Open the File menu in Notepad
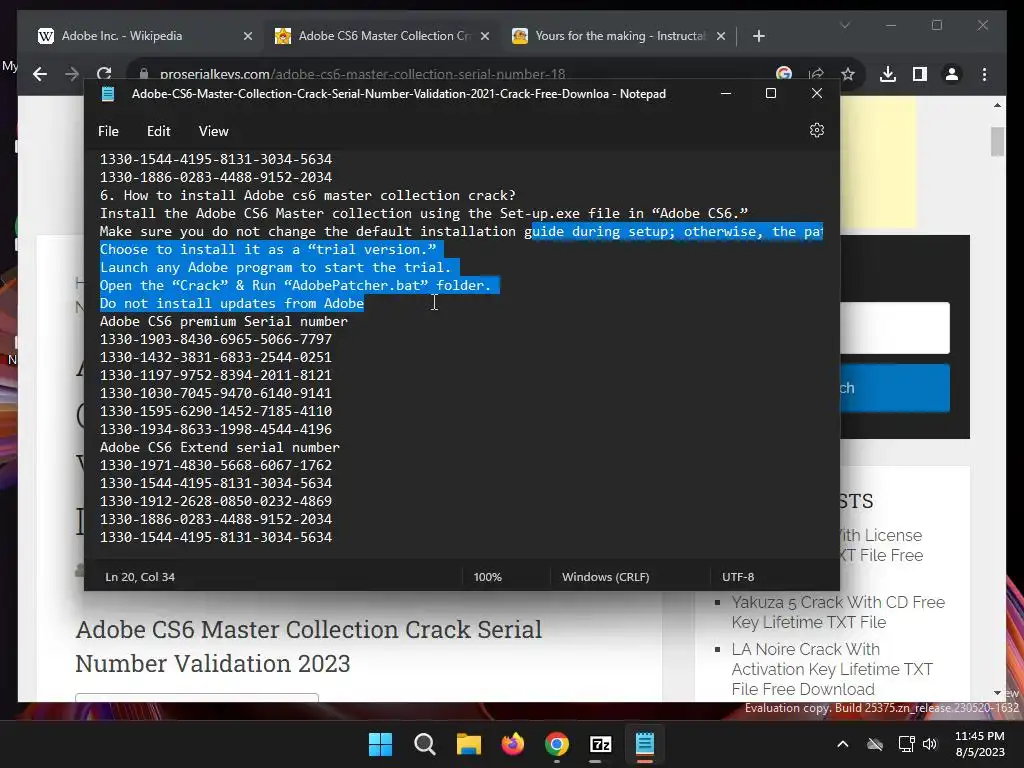 [x=108, y=131]
